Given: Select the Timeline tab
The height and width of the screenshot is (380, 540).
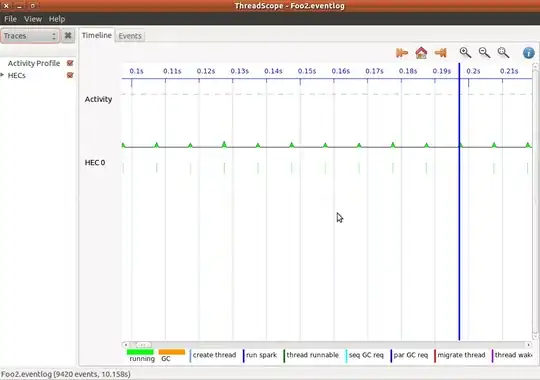Looking at the screenshot, I should point(97,35).
